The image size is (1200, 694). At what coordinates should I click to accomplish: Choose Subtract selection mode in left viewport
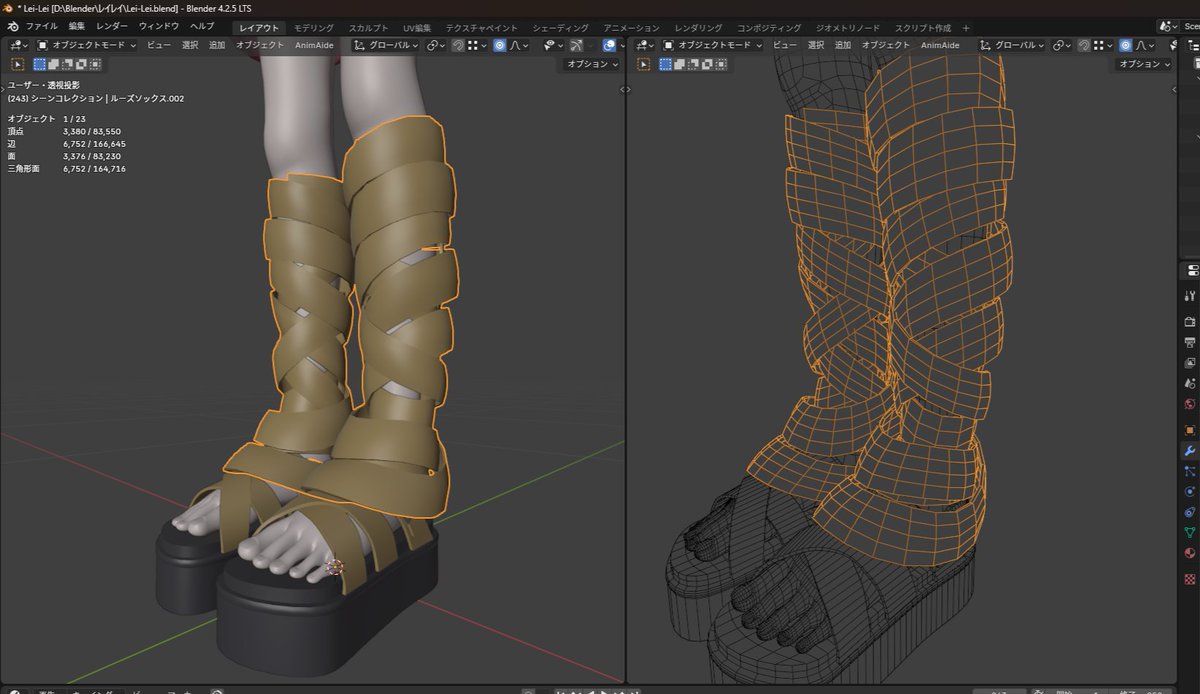68,64
